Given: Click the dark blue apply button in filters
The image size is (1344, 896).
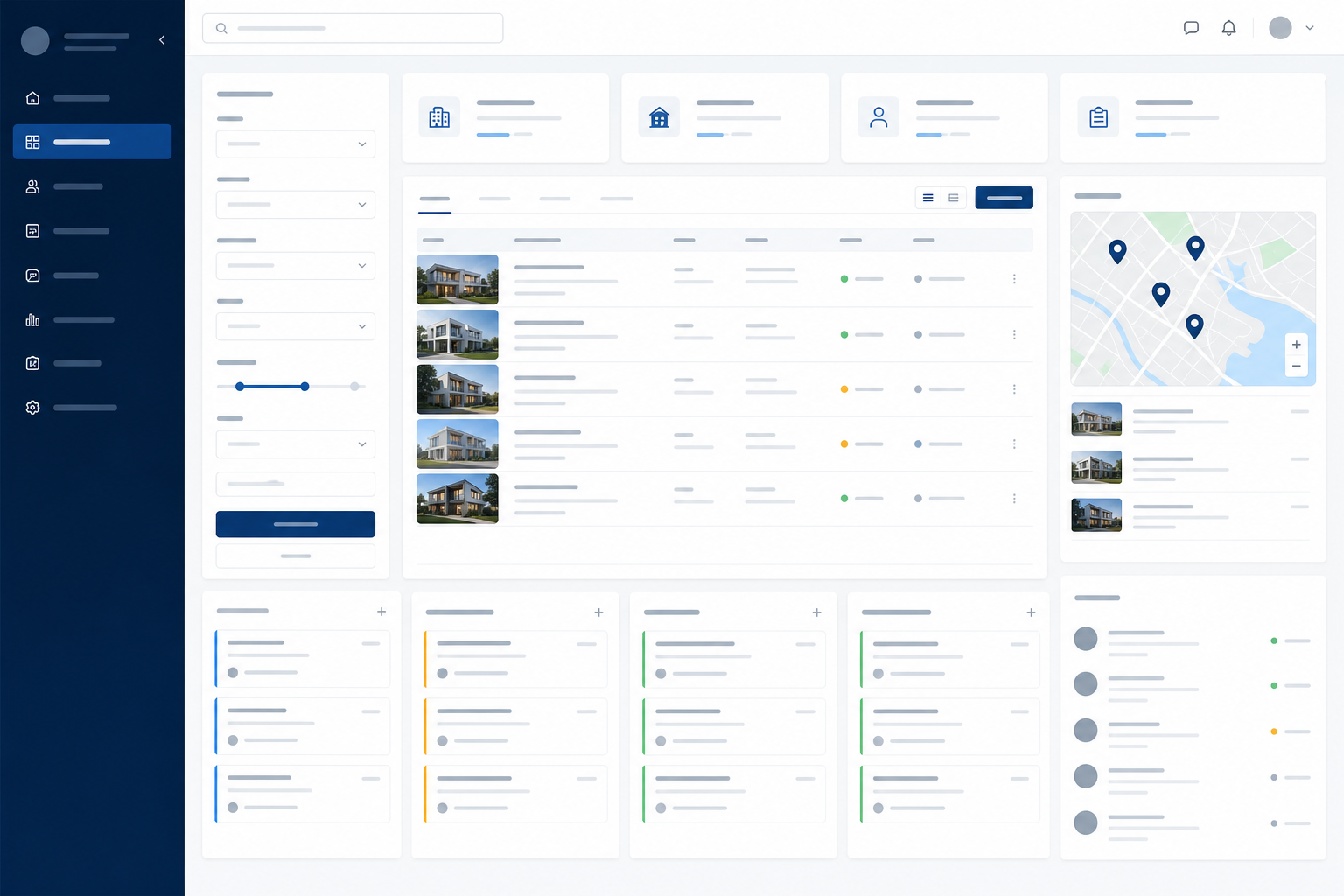Looking at the screenshot, I should point(296,524).
